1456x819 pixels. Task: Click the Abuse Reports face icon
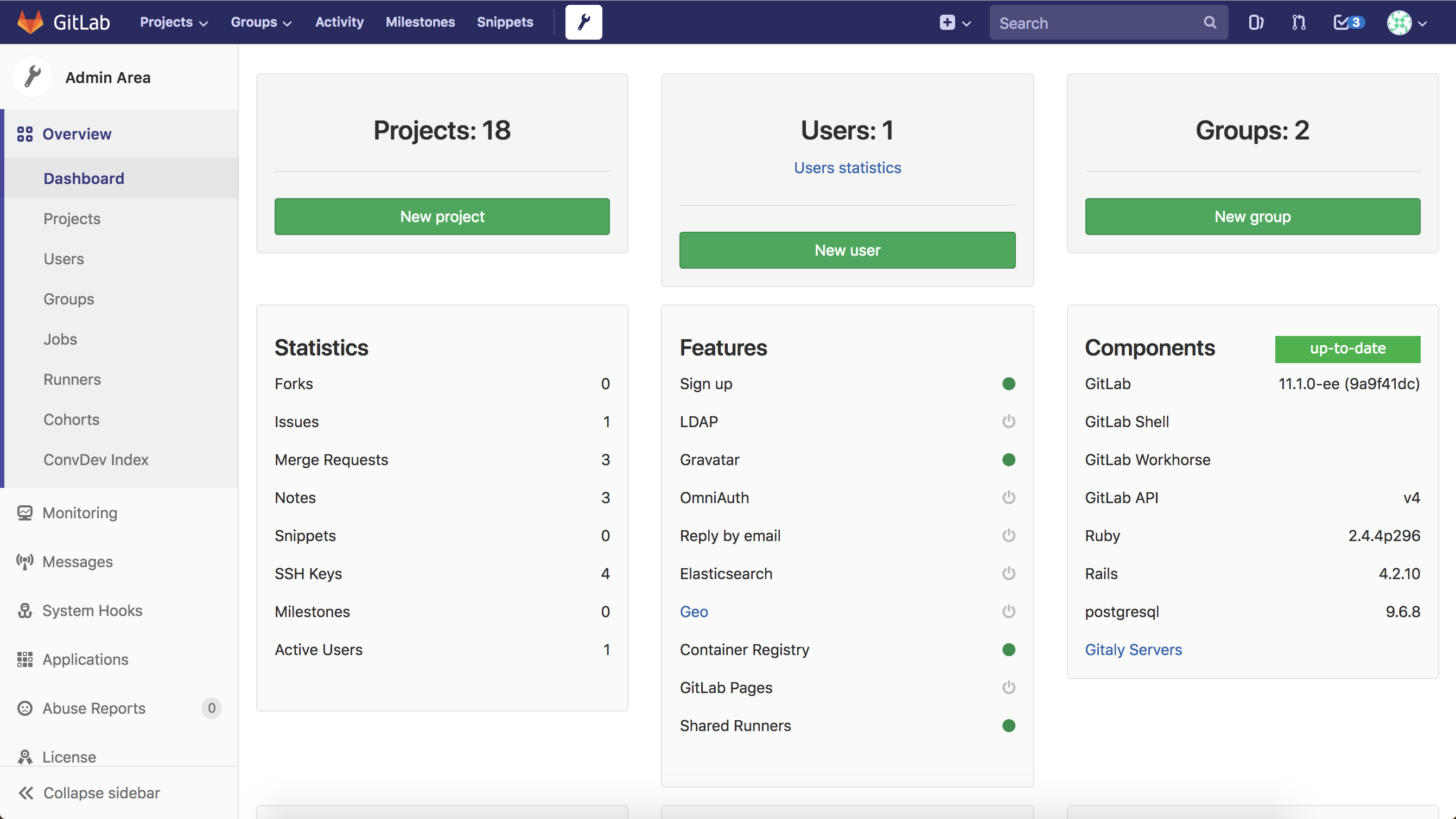click(25, 708)
